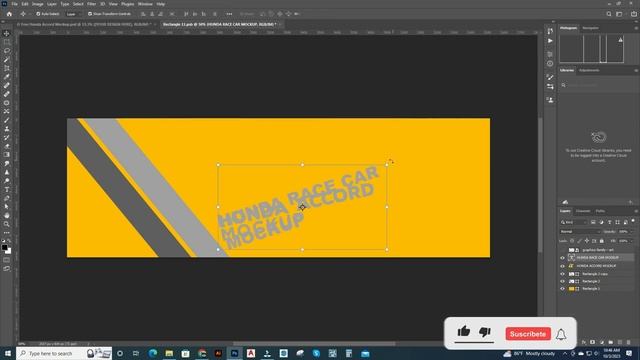The height and width of the screenshot is (360, 640).
Task: Open the Window menu
Action: (x=145, y=4)
